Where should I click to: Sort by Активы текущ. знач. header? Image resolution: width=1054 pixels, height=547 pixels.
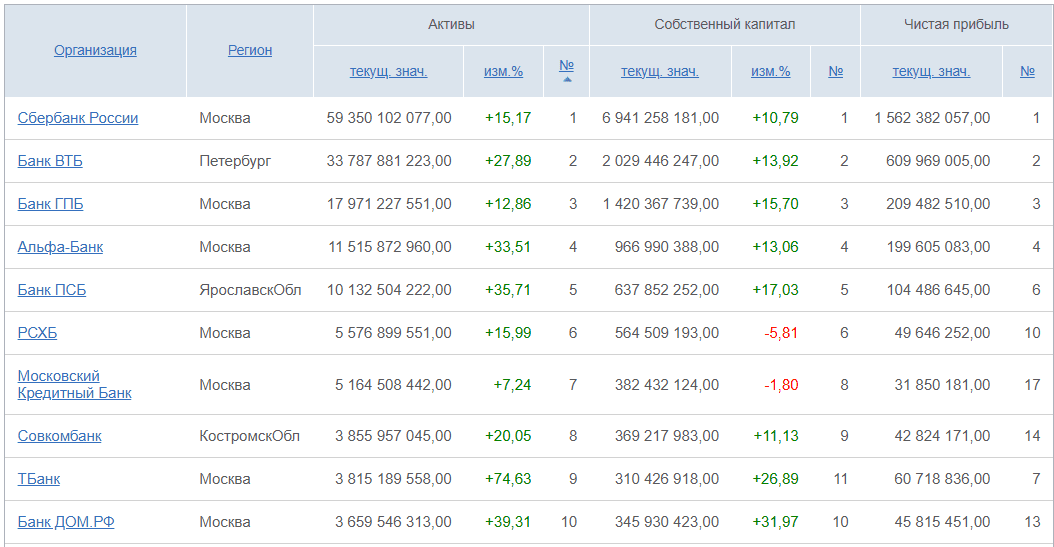[x=389, y=72]
